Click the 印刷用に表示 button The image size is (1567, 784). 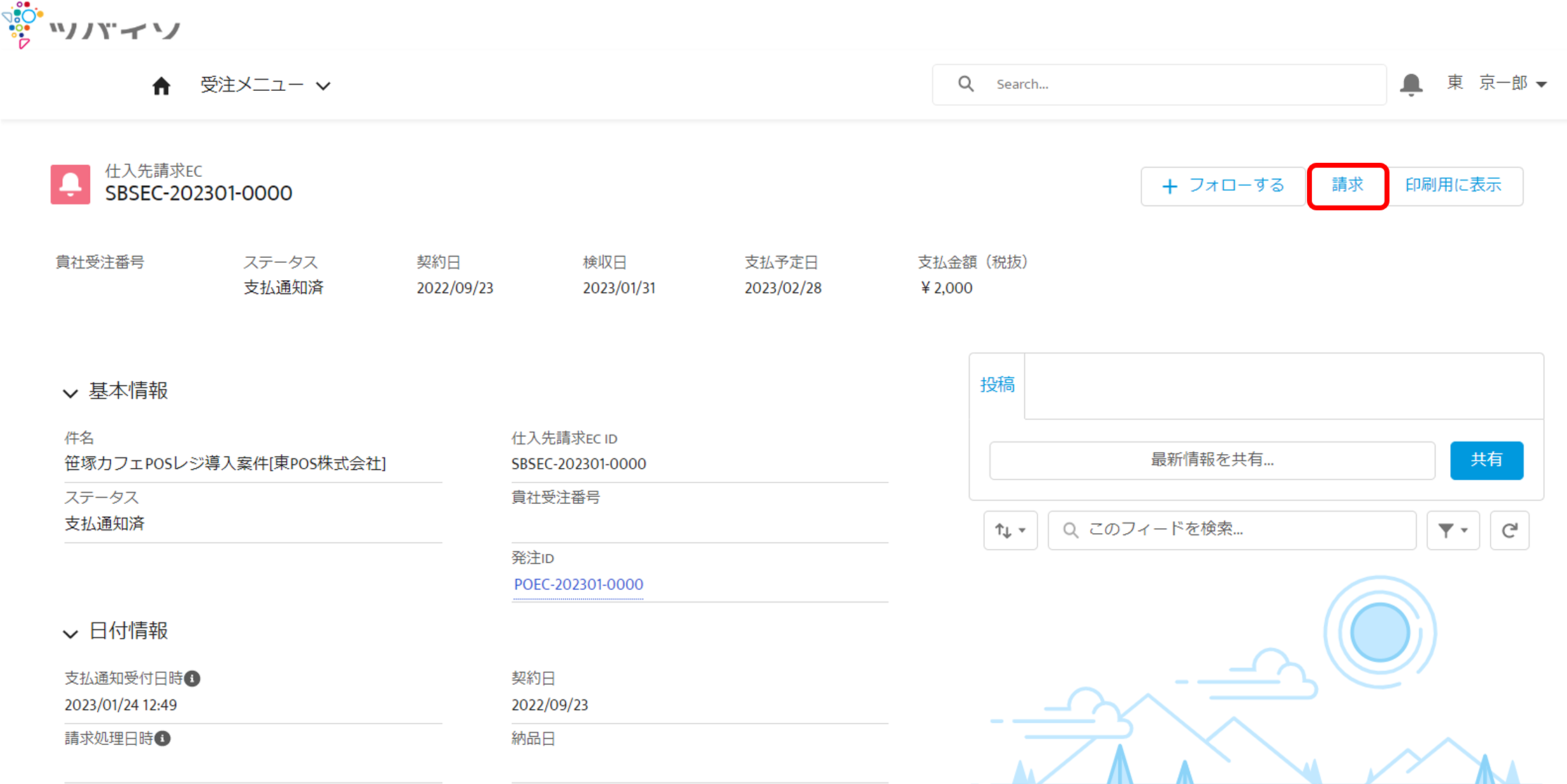click(1454, 185)
